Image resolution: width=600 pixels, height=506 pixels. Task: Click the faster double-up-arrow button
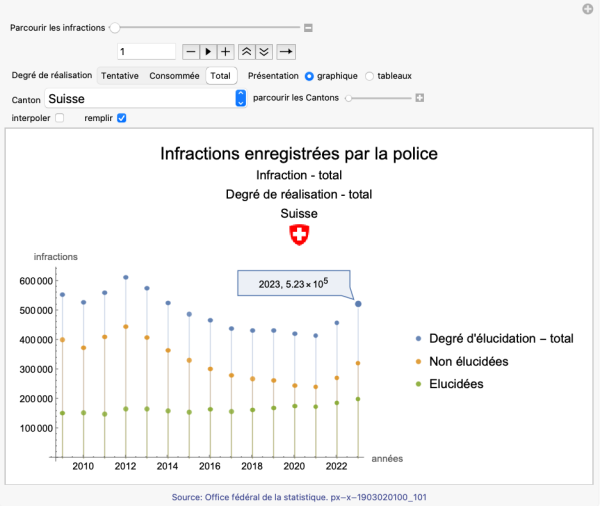pyautogui.click(x=247, y=51)
